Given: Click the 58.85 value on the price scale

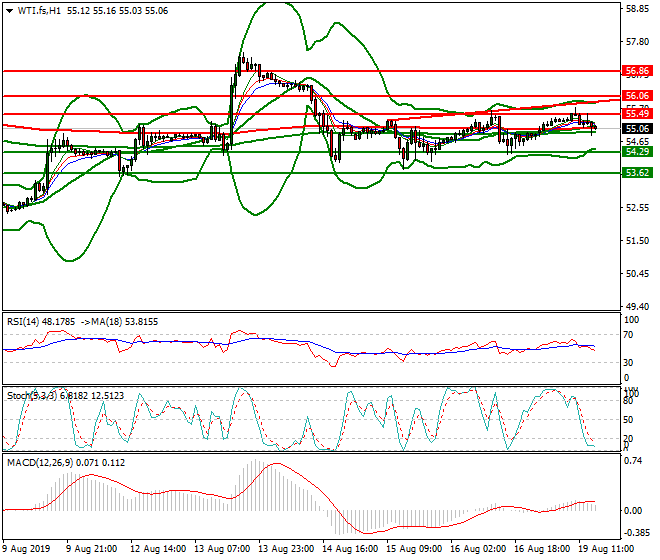Looking at the screenshot, I should pos(637,9).
